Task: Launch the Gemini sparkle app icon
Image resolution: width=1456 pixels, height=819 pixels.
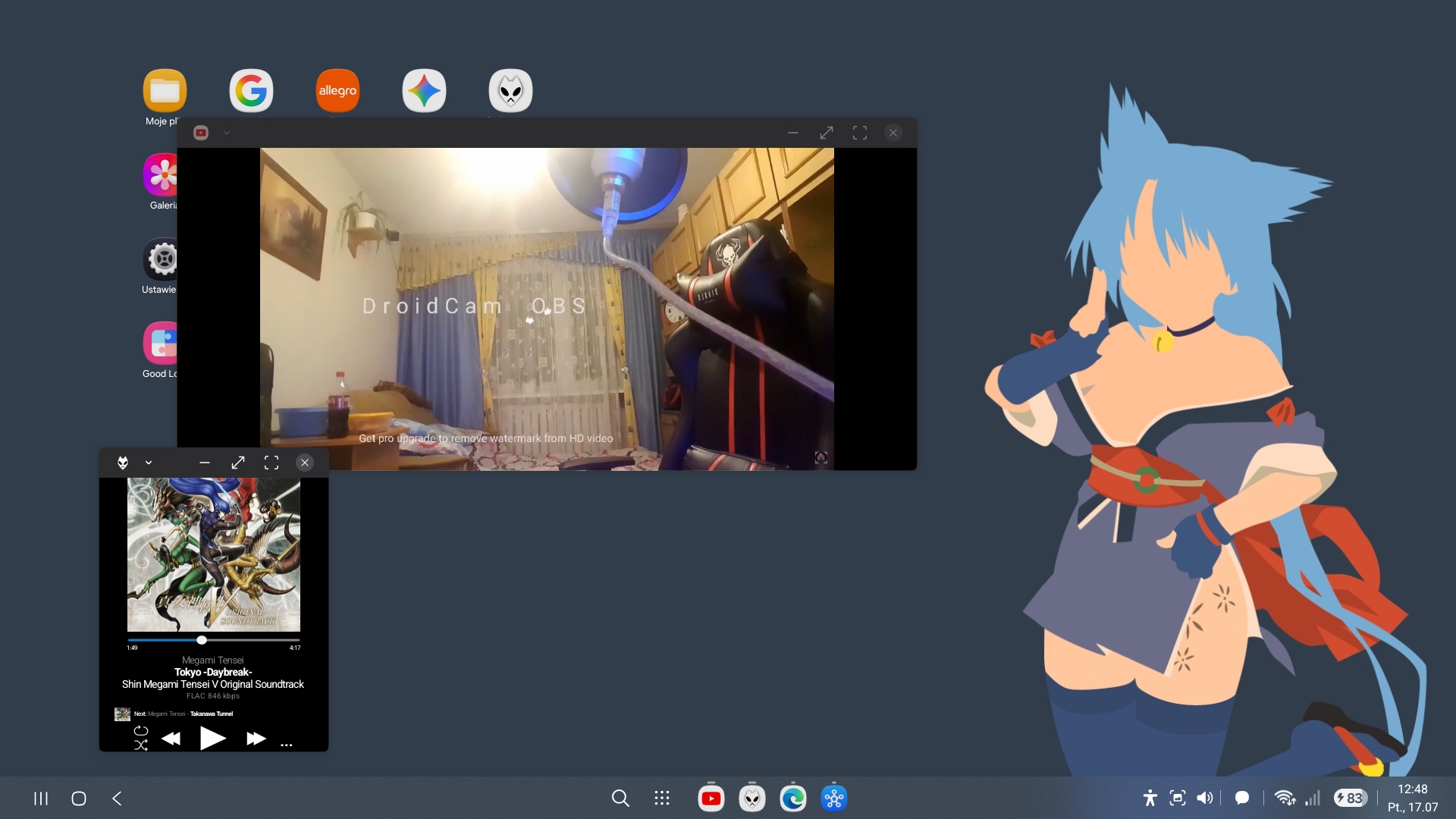Action: (x=424, y=90)
